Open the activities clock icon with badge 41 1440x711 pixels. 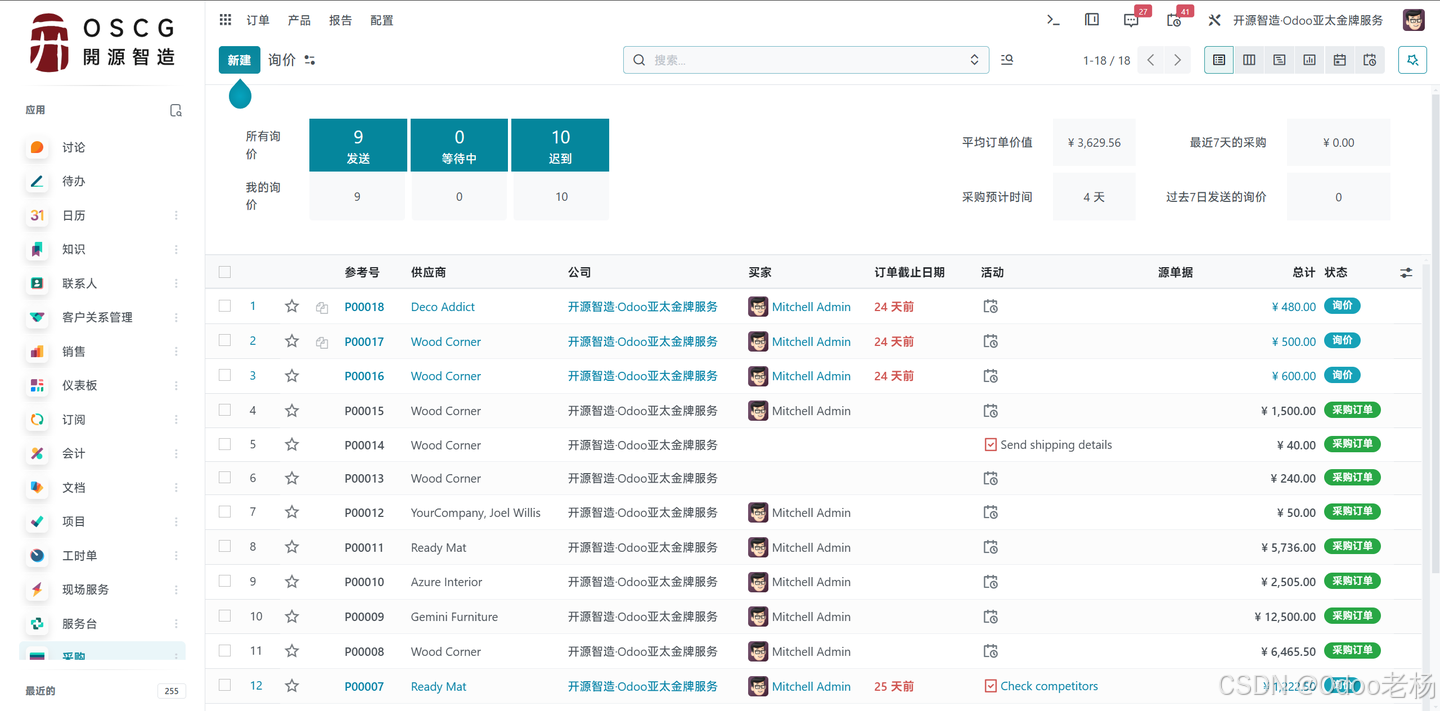(x=1174, y=20)
